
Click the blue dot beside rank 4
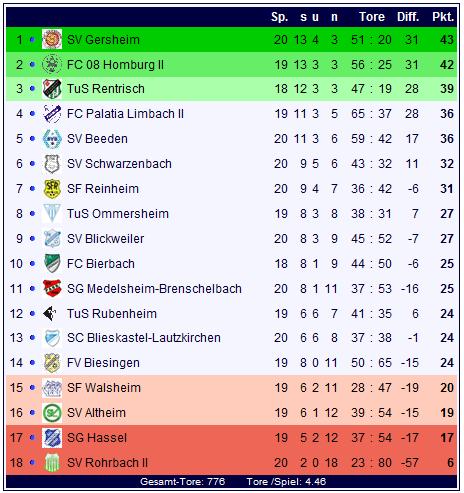pyautogui.click(x=32, y=114)
